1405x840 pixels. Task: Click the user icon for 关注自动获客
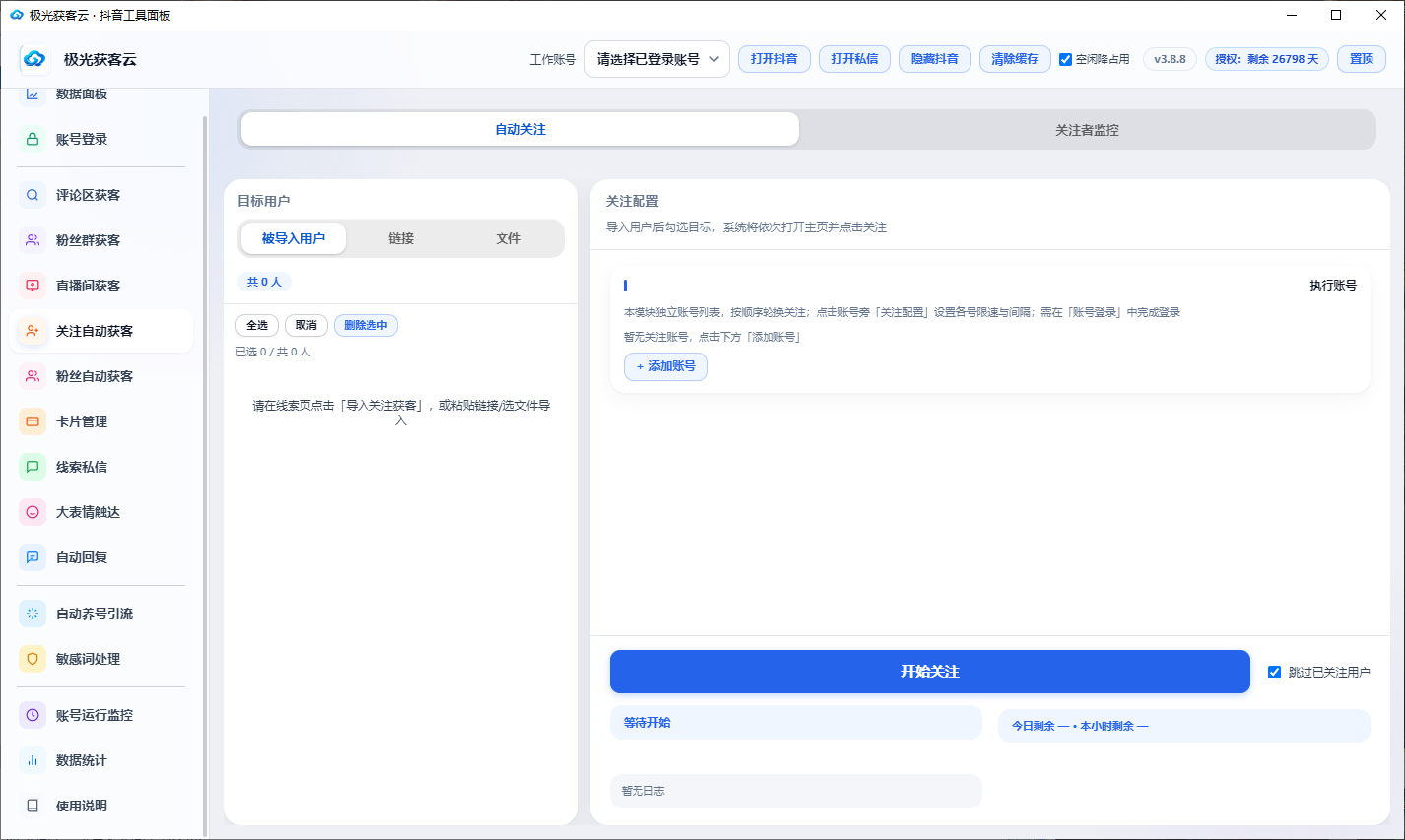pyautogui.click(x=33, y=331)
